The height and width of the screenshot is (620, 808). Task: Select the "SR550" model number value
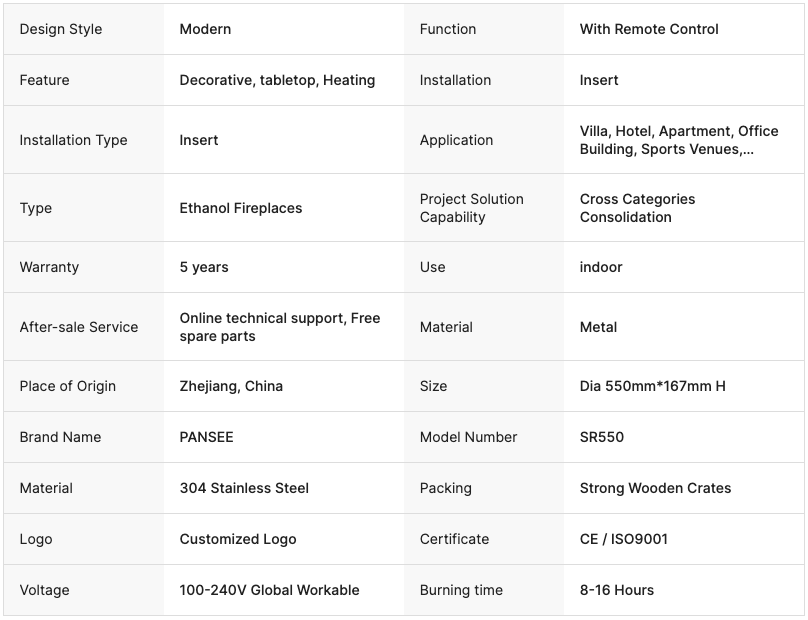tap(601, 437)
